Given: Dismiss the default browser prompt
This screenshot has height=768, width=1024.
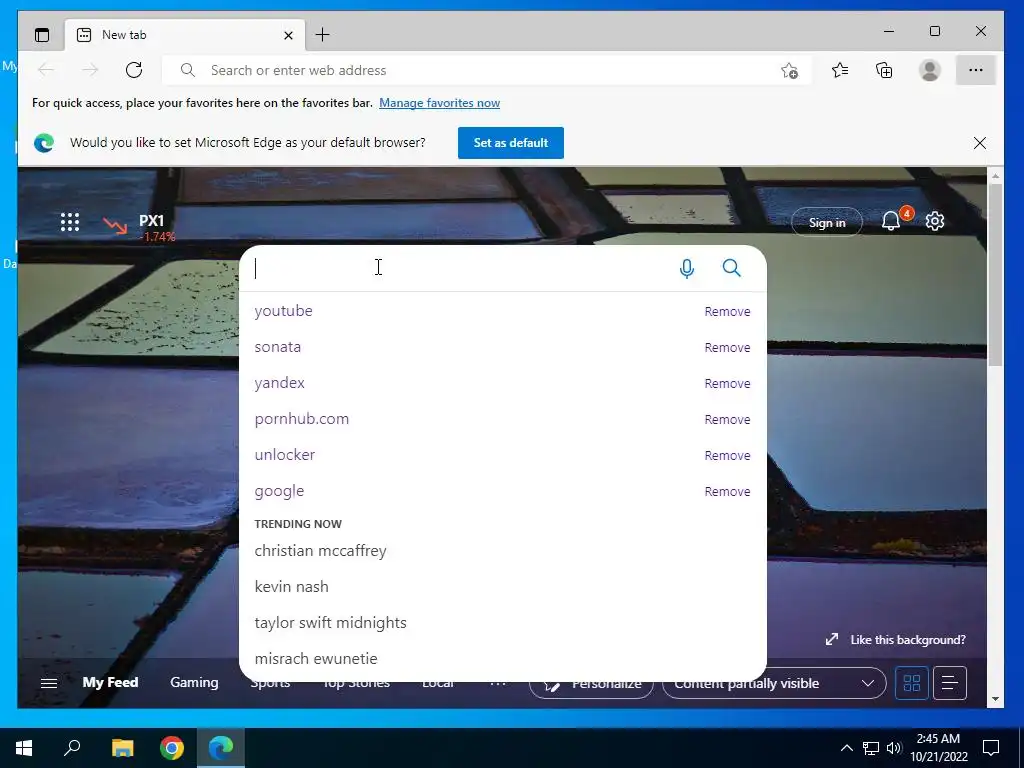Looking at the screenshot, I should coord(980,143).
